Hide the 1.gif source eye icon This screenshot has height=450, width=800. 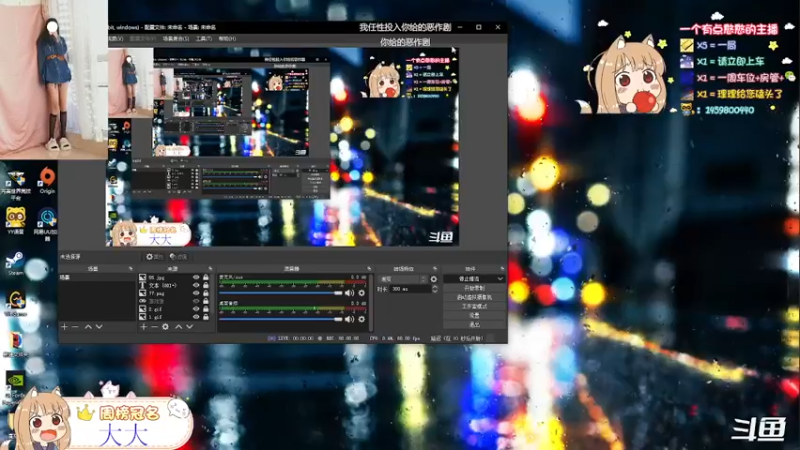pos(196,317)
